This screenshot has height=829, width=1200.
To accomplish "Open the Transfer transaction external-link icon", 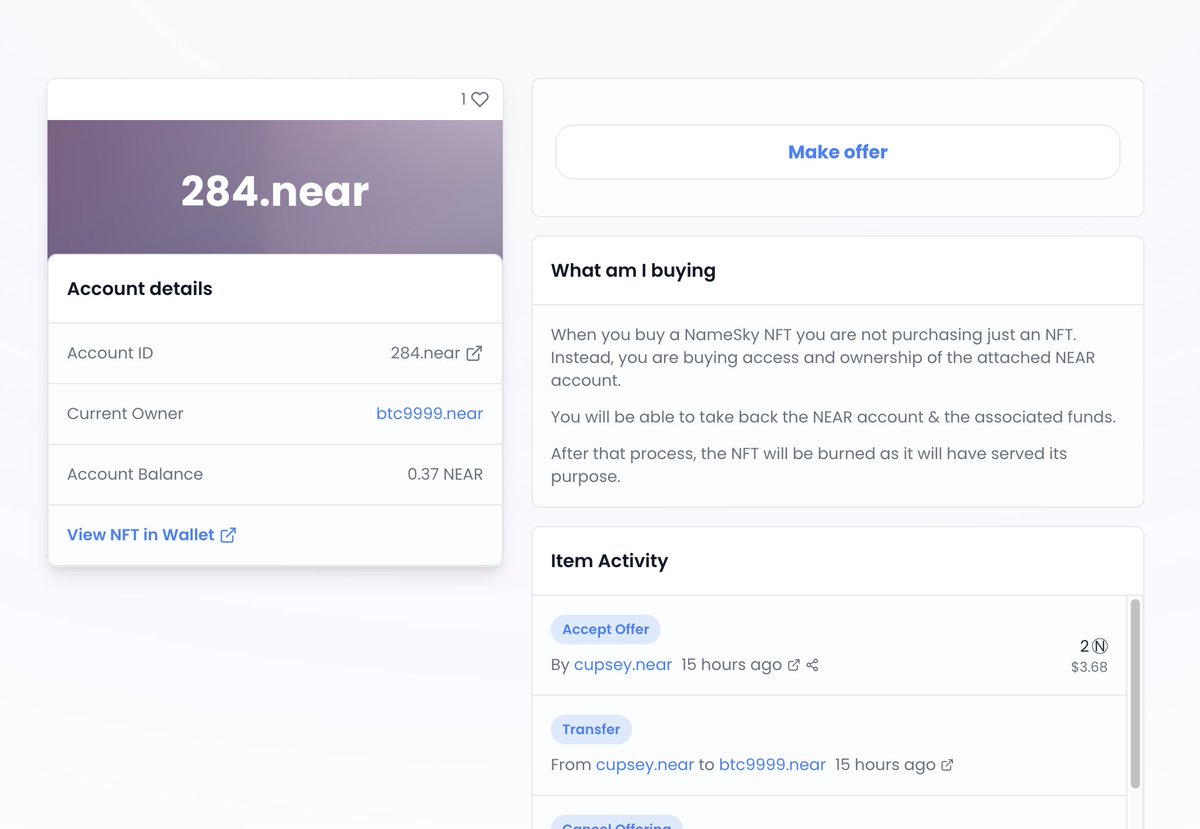I will 947,764.
